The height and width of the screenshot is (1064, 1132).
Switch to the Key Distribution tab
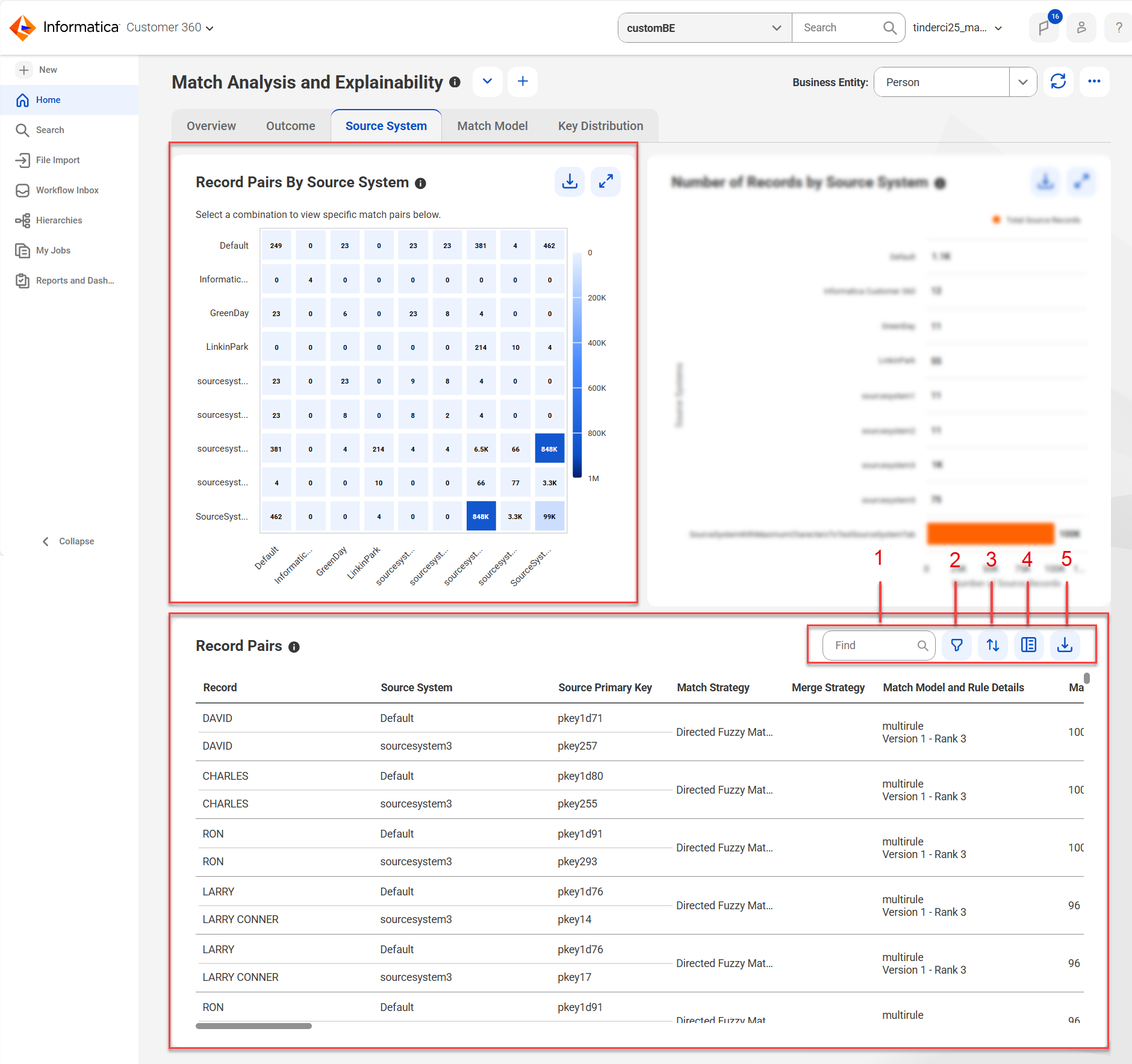pos(600,126)
